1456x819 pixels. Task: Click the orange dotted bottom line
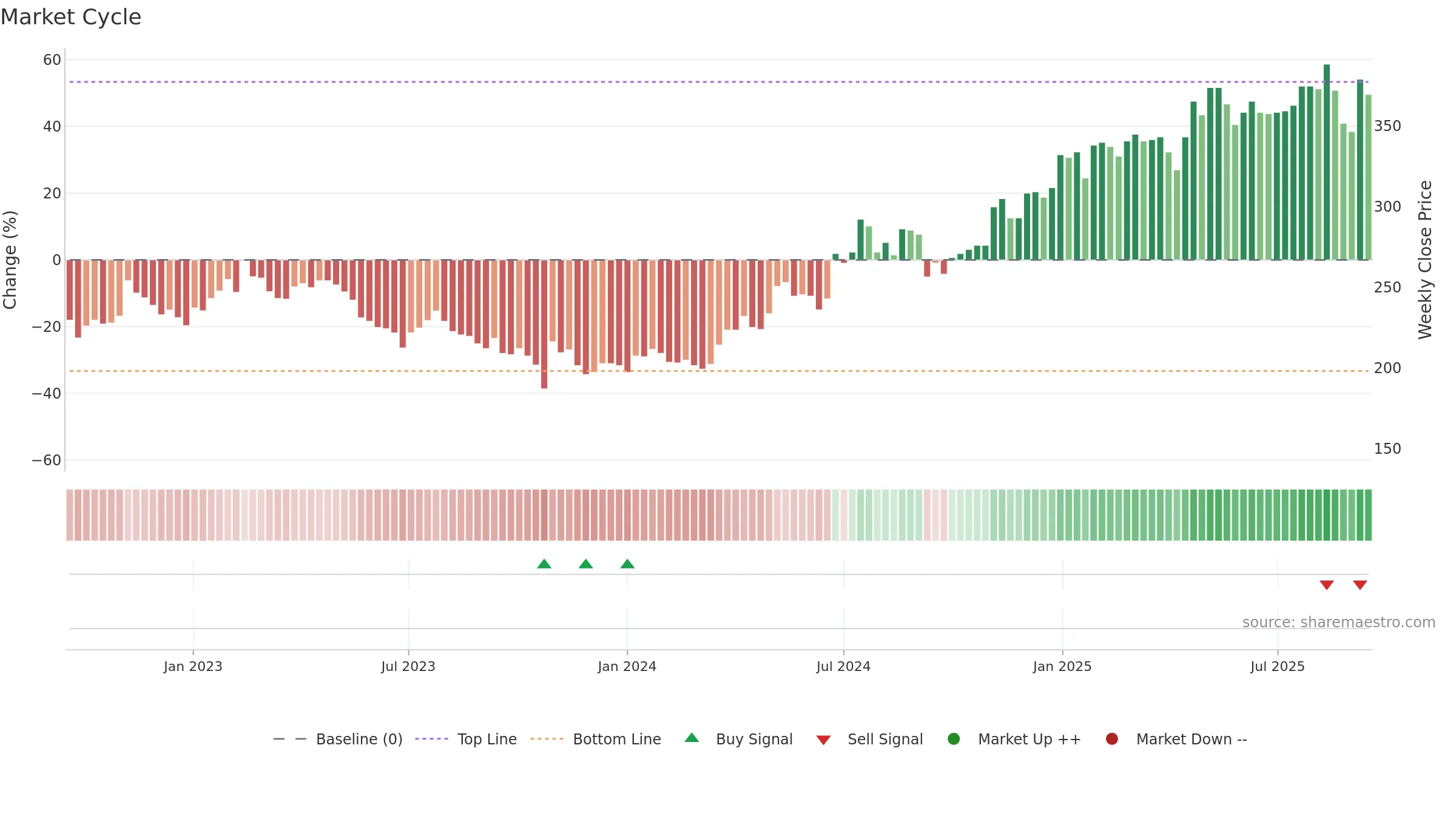pos(719,371)
